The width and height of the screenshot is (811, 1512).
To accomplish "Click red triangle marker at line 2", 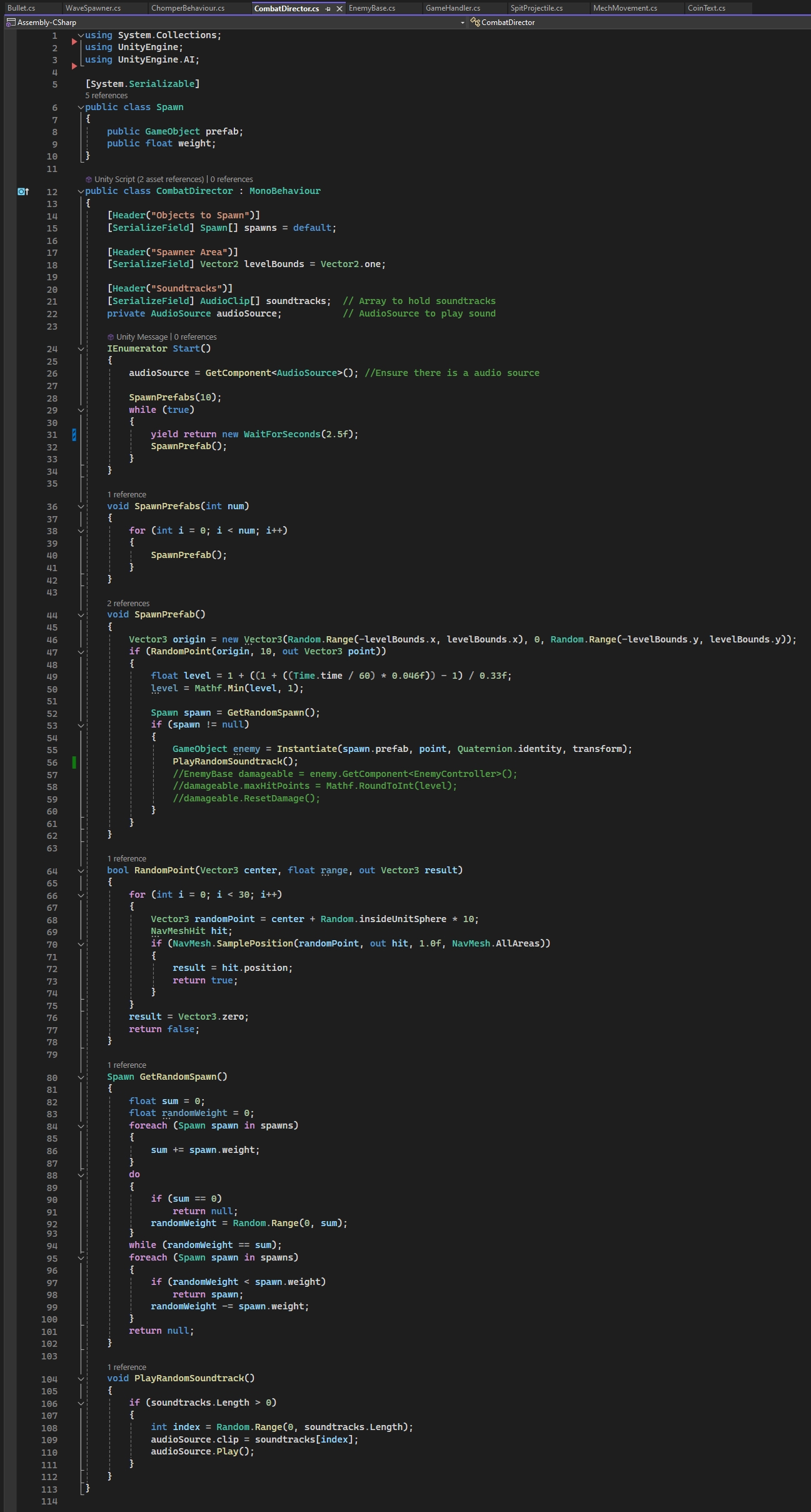I will [74, 42].
